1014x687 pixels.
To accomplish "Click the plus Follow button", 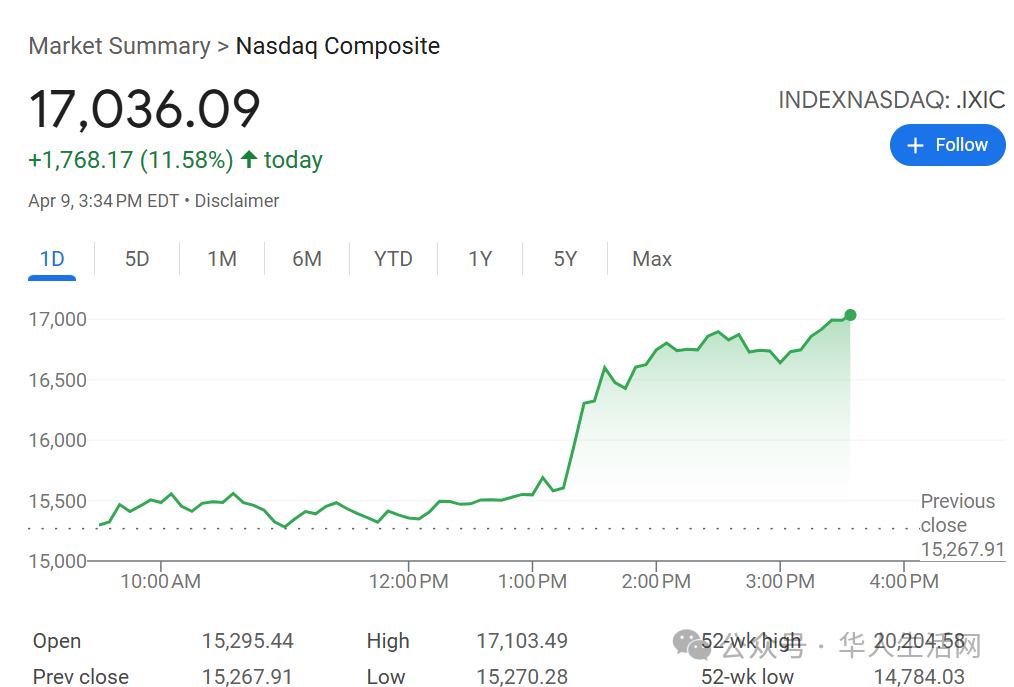I will (x=947, y=145).
